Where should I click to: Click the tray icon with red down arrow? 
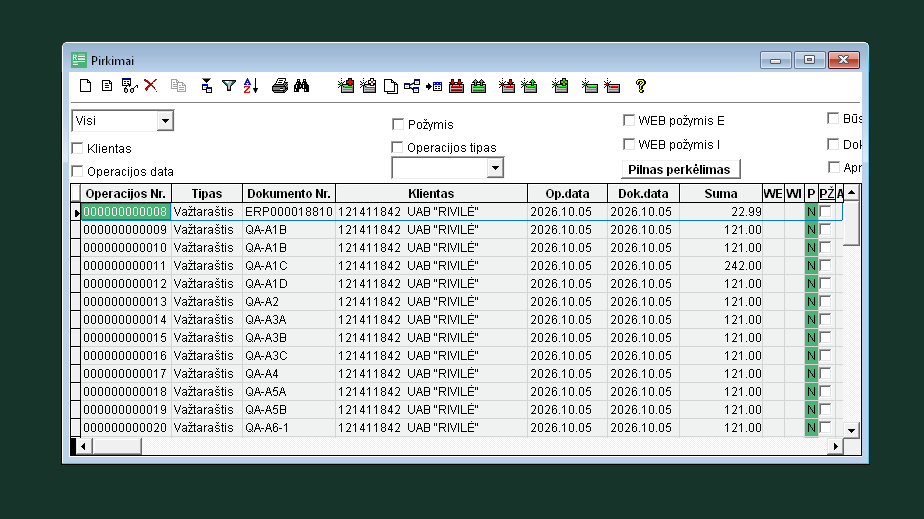pyautogui.click(x=346, y=86)
